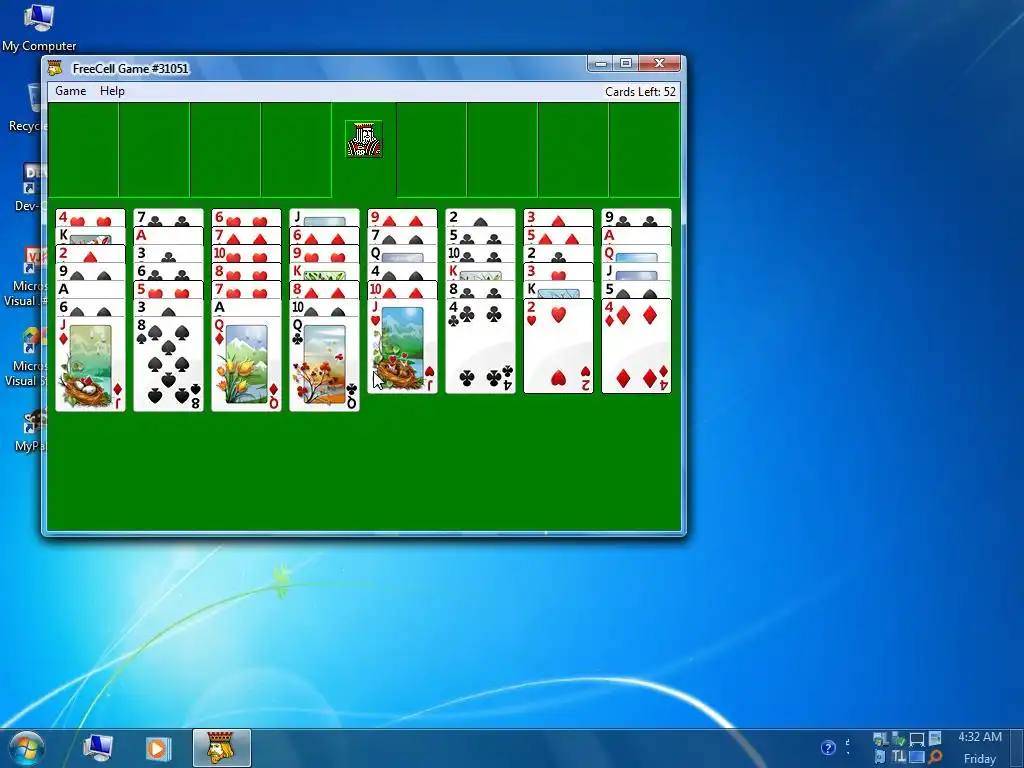This screenshot has width=1024, height=768.
Task: Click the FreeCell title bar icon
Action: [56, 68]
